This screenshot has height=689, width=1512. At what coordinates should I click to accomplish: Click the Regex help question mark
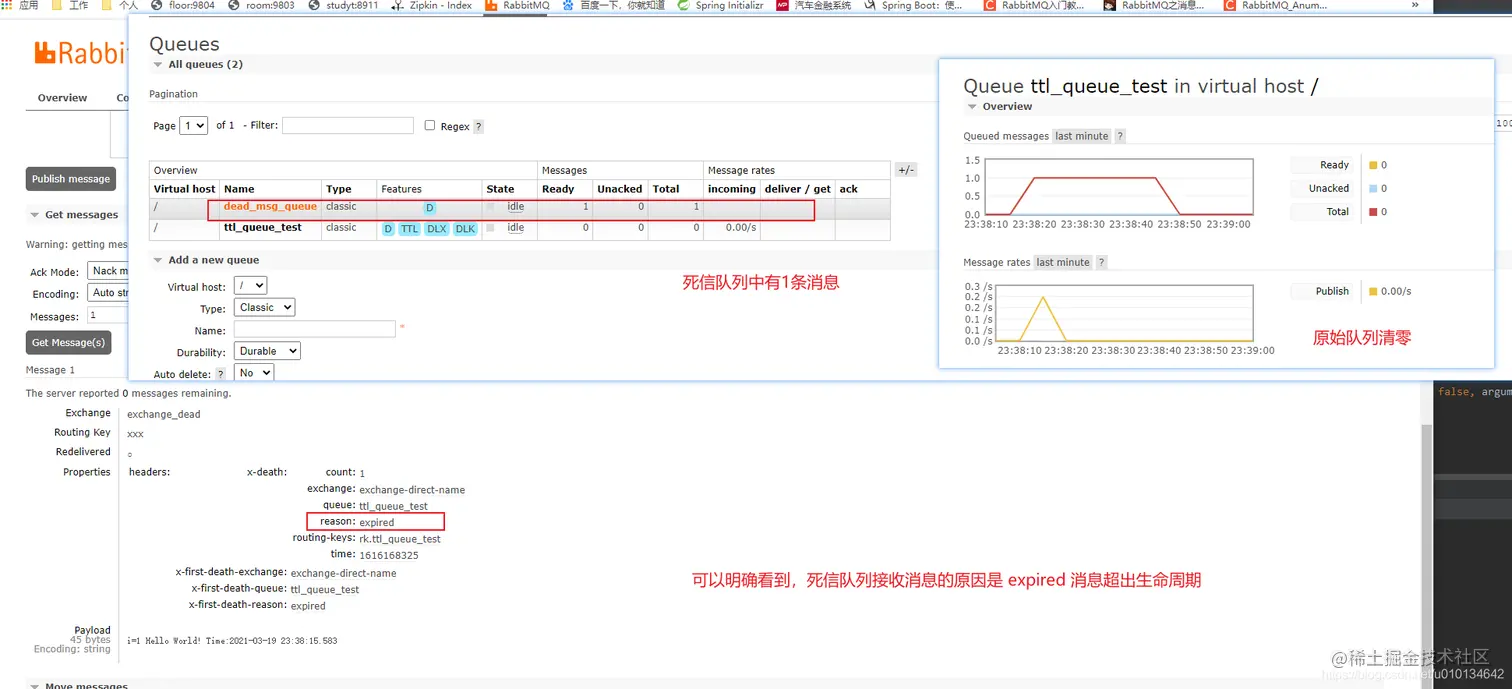[x=478, y=127]
